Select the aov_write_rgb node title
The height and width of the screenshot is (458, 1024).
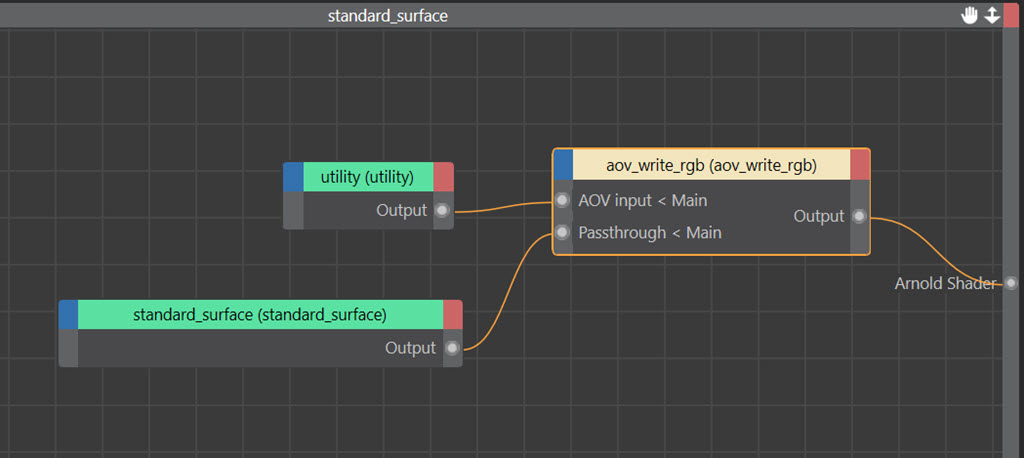click(712, 165)
